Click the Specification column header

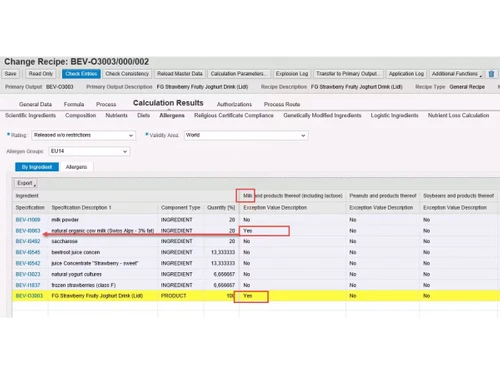[30, 208]
